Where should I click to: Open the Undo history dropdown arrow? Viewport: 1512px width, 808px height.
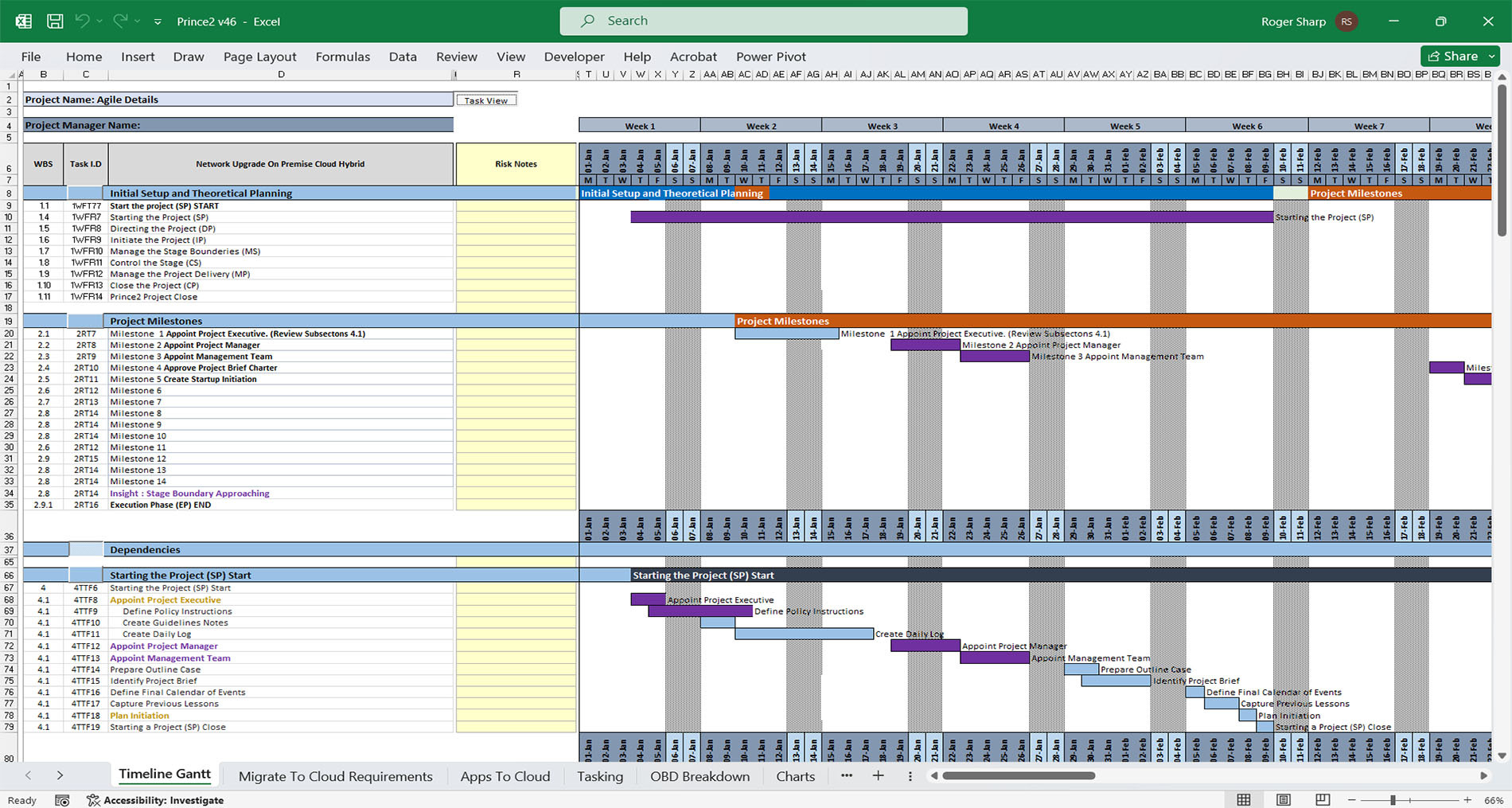pyautogui.click(x=99, y=21)
